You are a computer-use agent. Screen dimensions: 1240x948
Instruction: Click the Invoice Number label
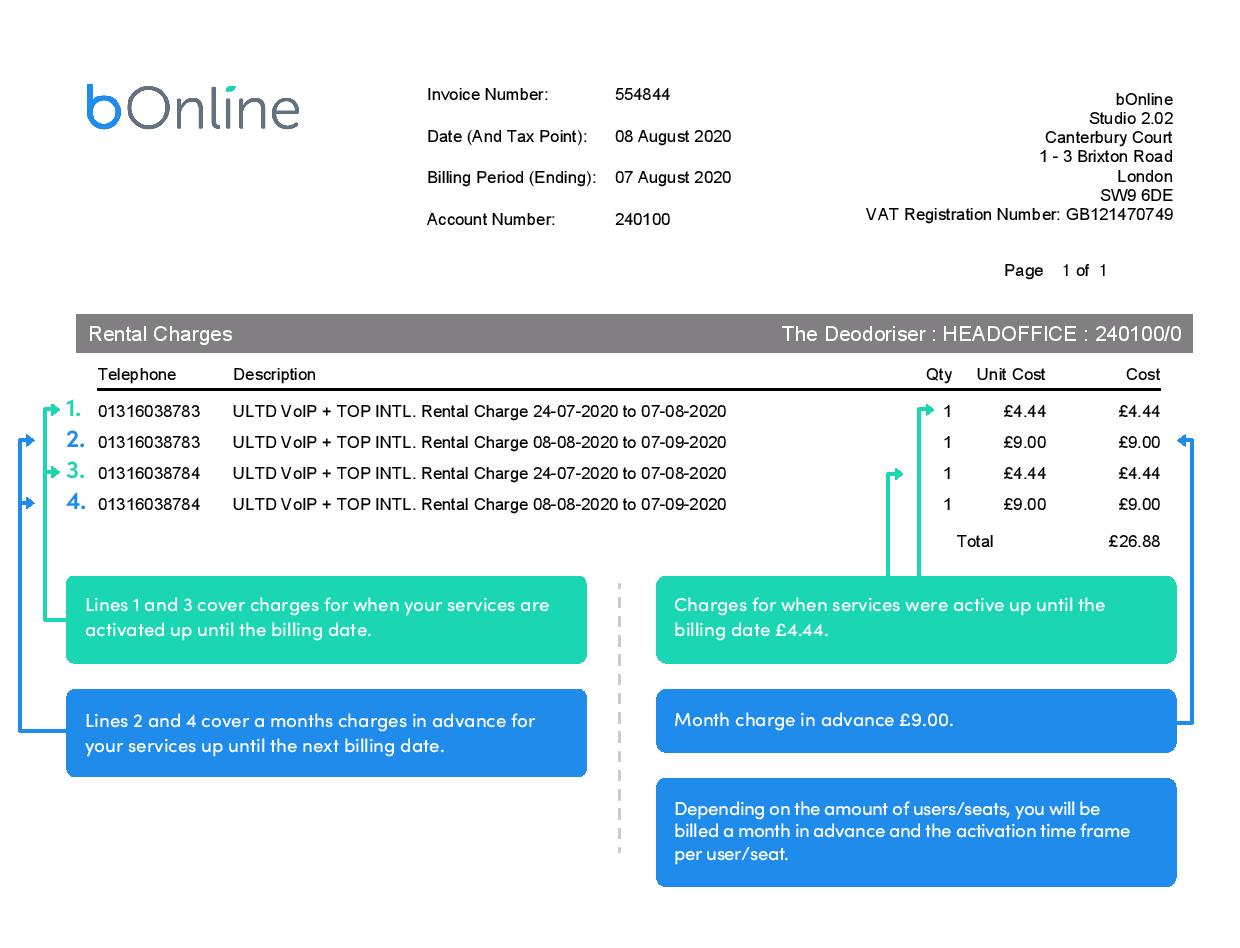488,95
